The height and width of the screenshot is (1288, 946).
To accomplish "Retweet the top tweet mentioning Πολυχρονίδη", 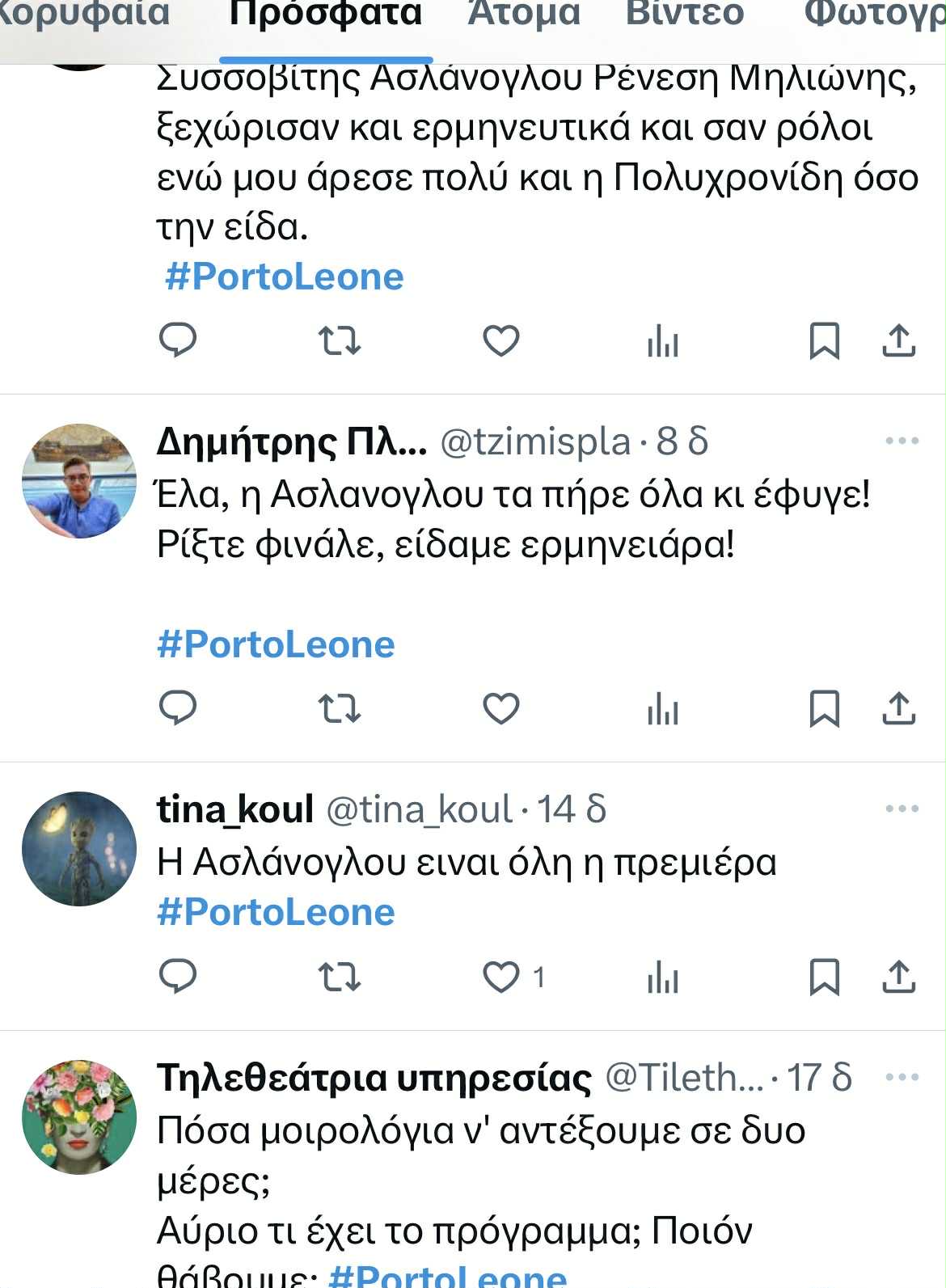I will click(x=339, y=340).
